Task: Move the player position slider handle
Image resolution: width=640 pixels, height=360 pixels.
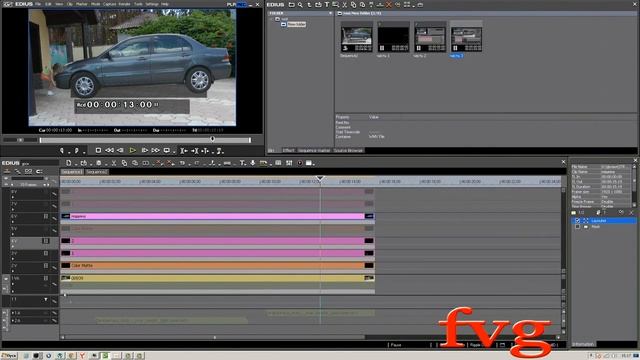Action: 212,139
